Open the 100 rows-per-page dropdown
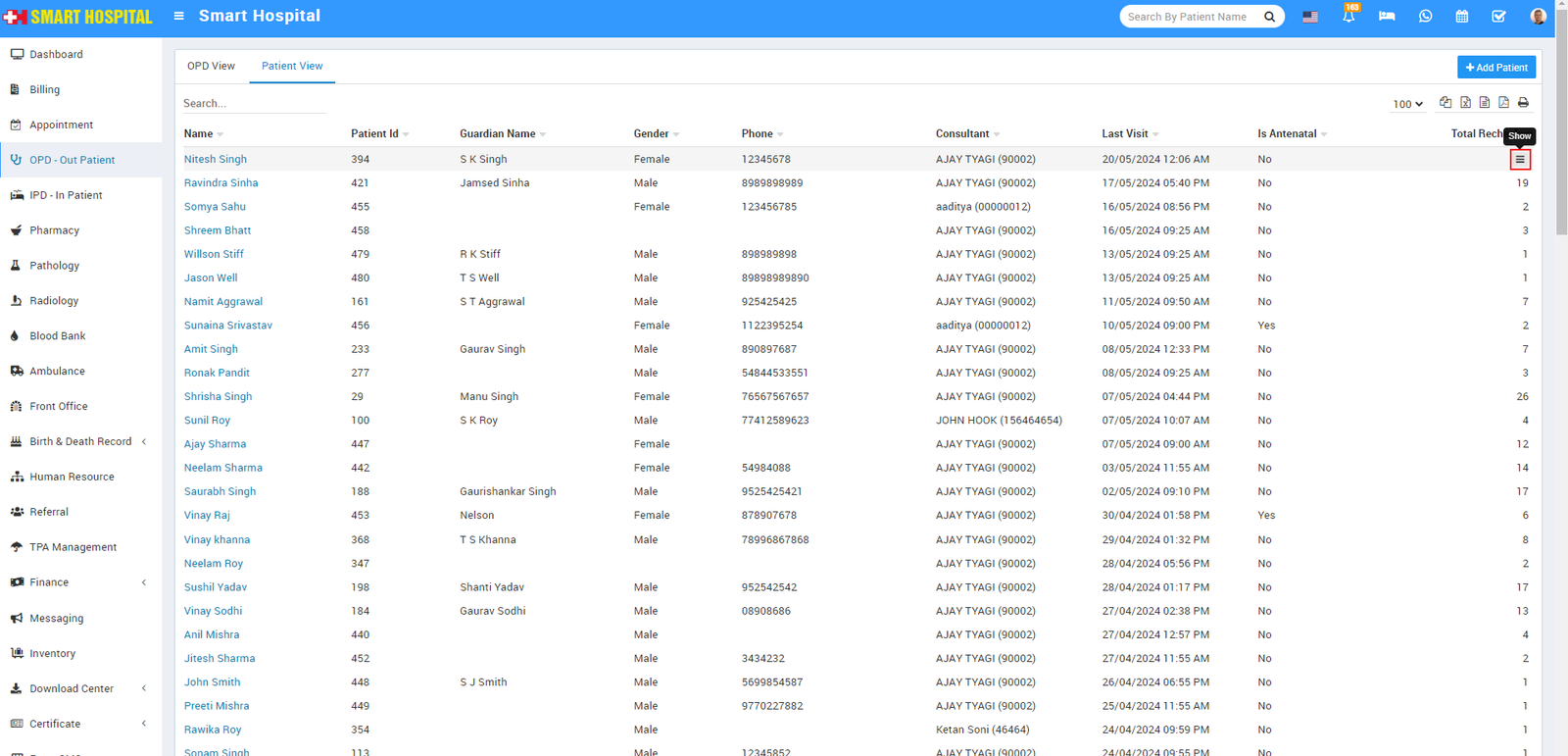Viewport: 1568px width, 756px height. click(1407, 104)
